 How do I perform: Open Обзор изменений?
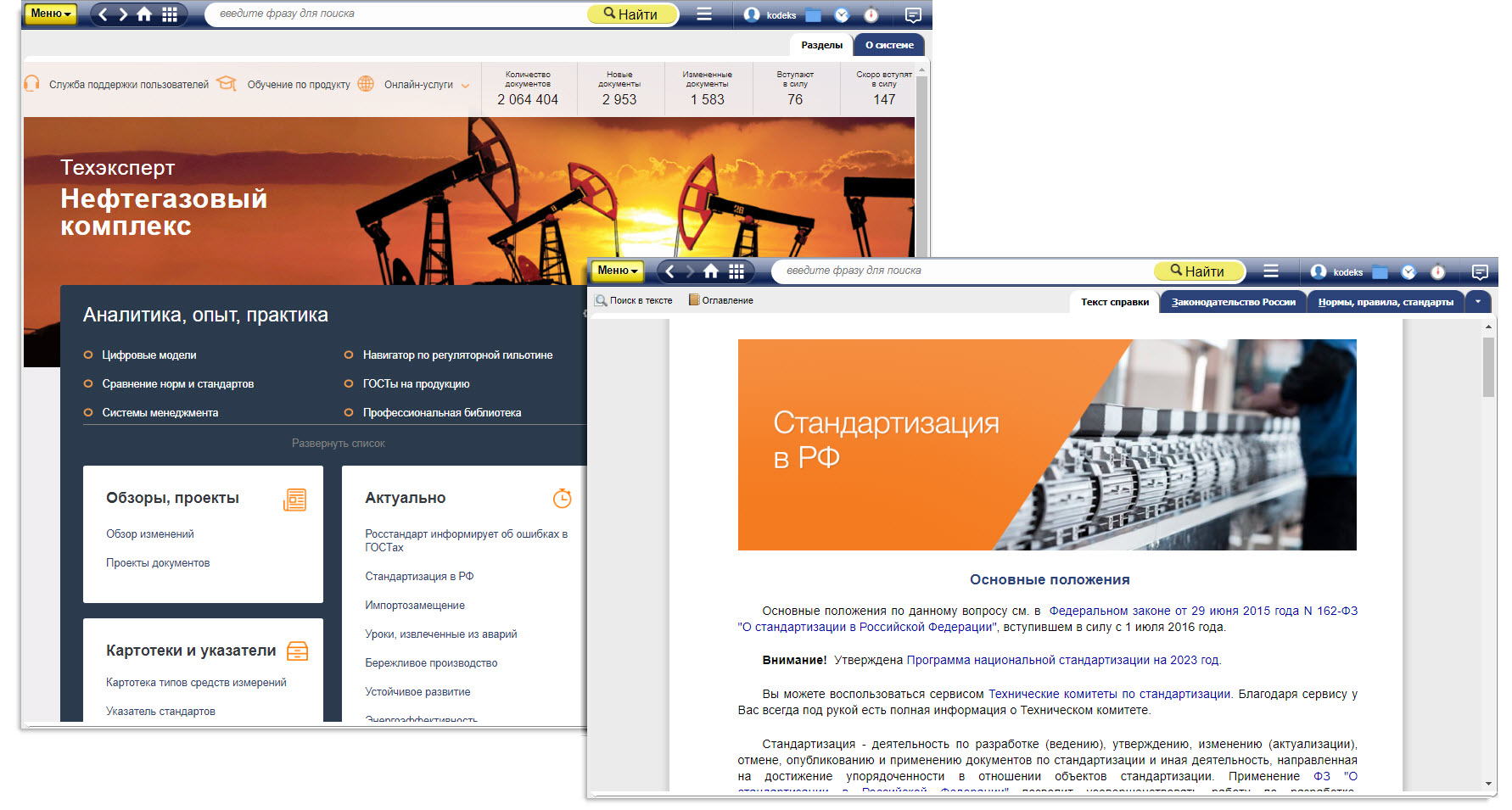click(x=150, y=534)
